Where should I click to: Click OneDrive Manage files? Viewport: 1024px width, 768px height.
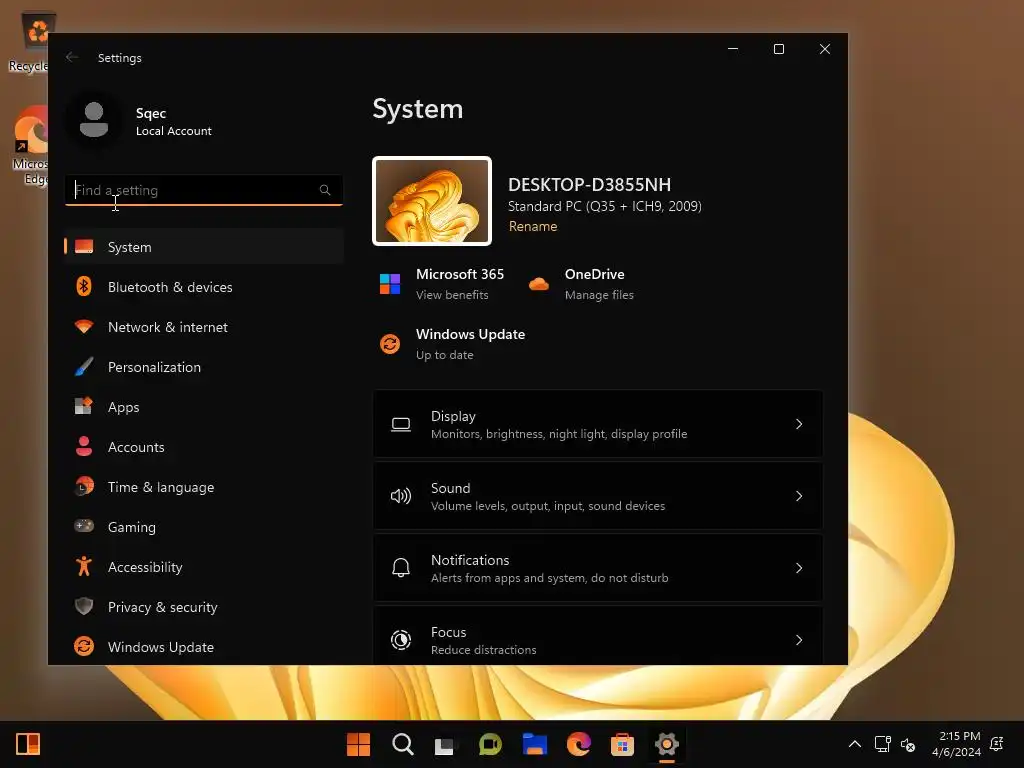click(x=599, y=295)
